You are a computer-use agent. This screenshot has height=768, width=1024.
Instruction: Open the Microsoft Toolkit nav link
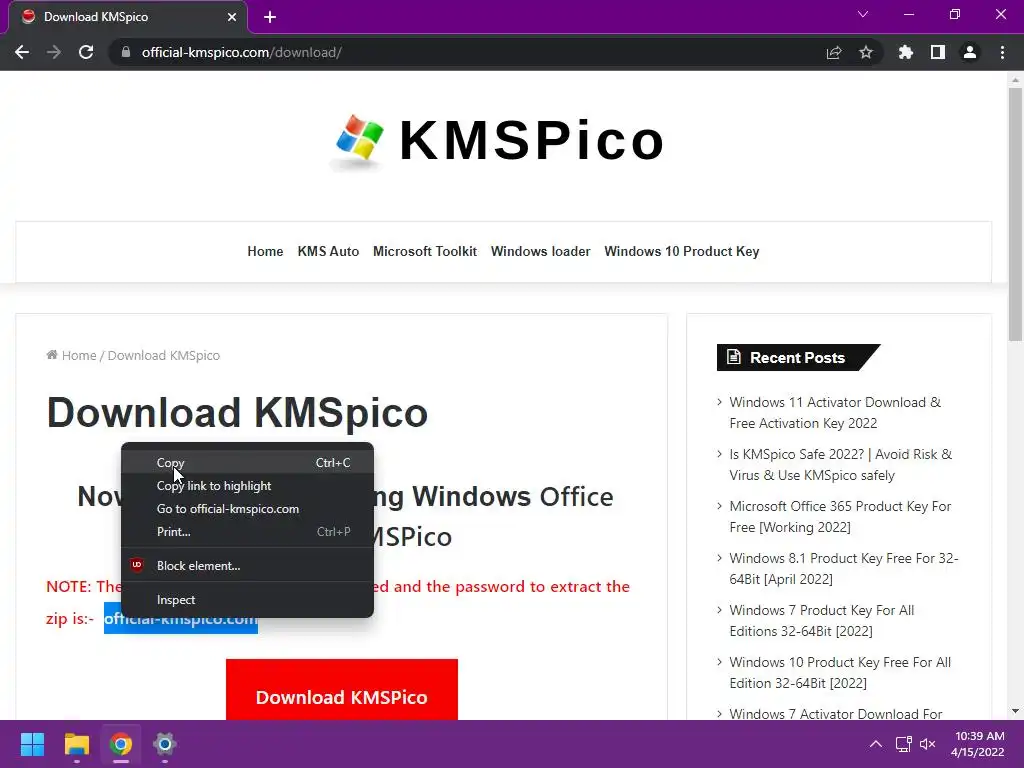(x=425, y=251)
